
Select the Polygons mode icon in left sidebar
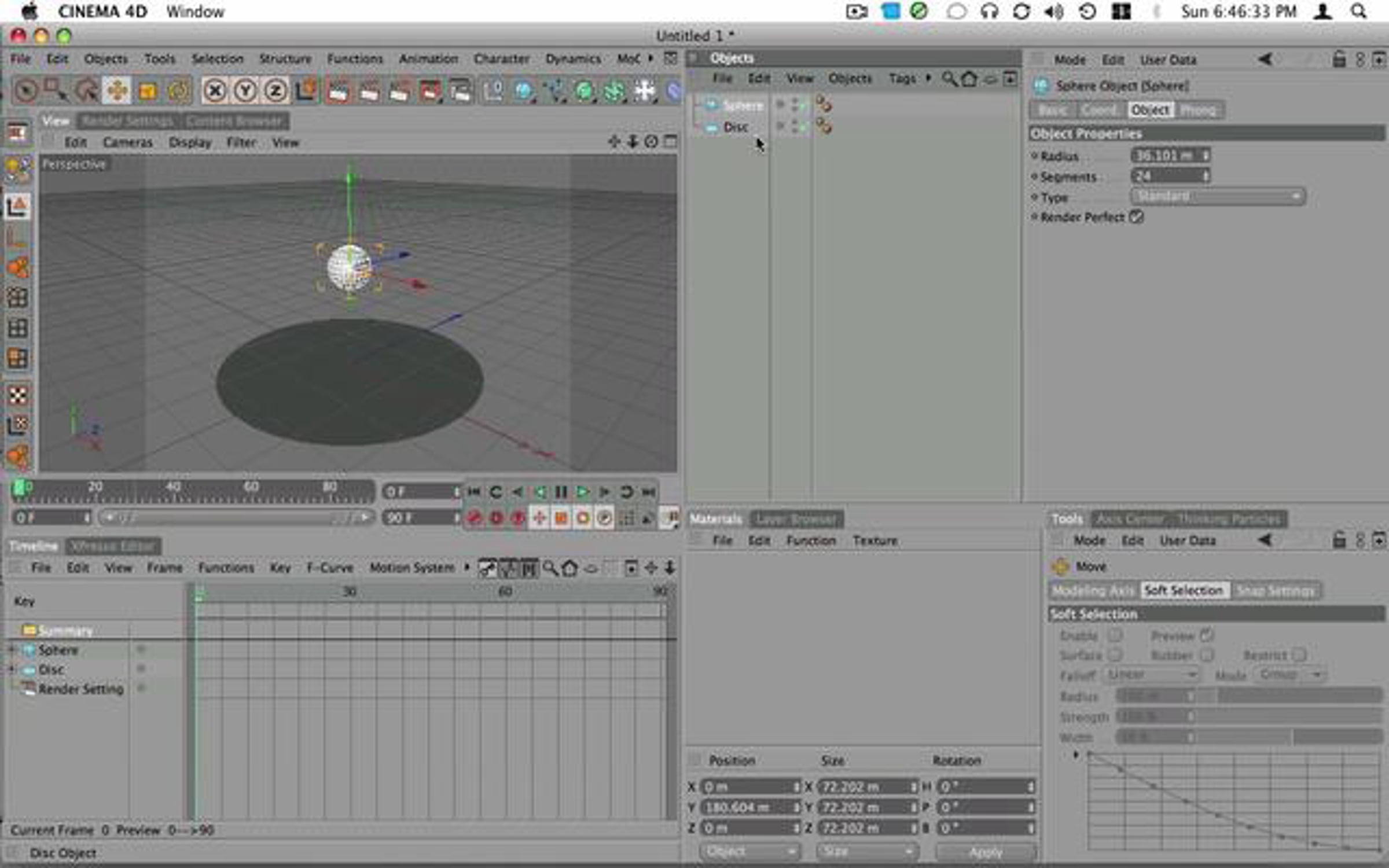pos(17,359)
